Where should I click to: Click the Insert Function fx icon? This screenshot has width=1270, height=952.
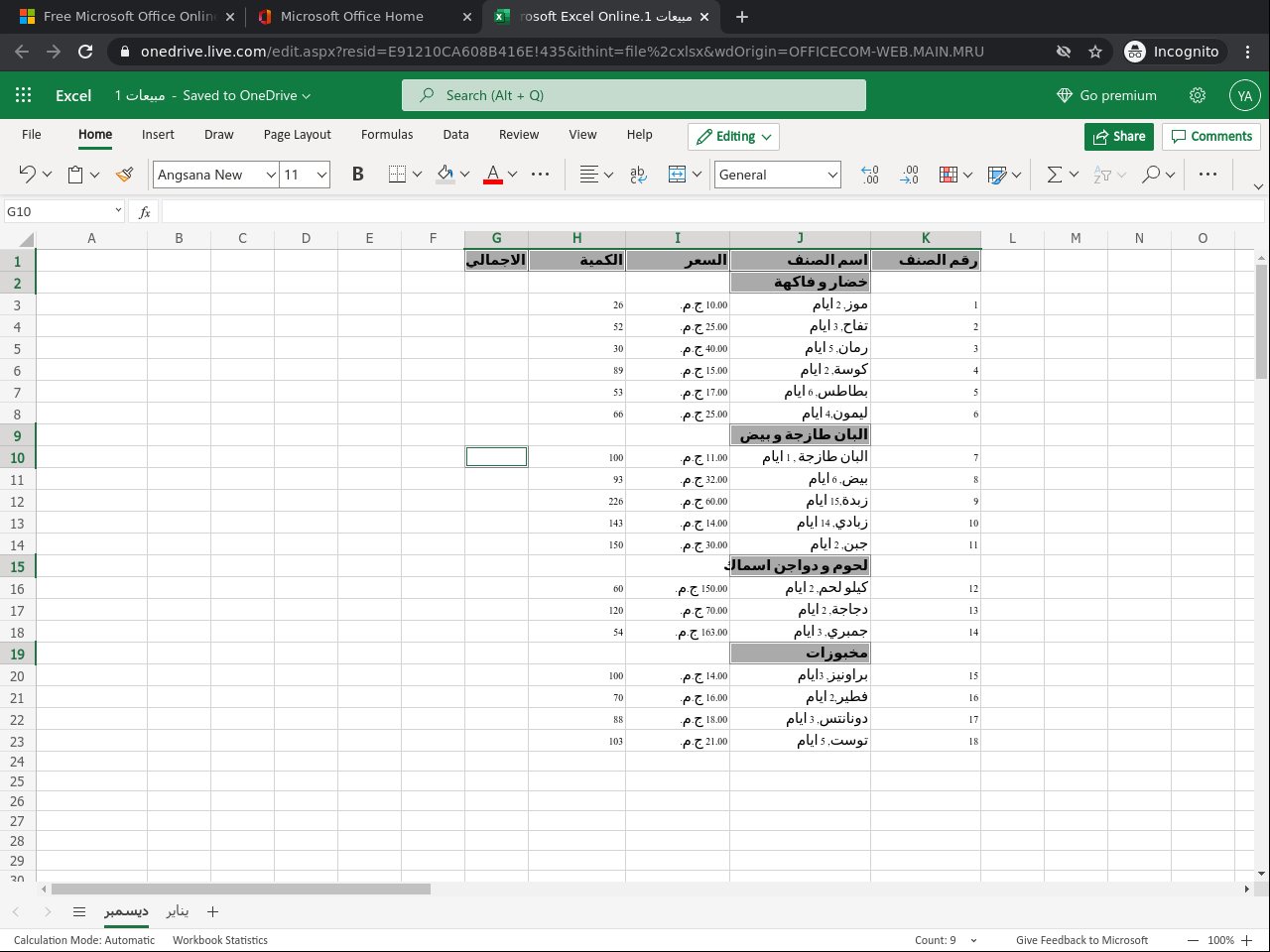[x=145, y=212]
